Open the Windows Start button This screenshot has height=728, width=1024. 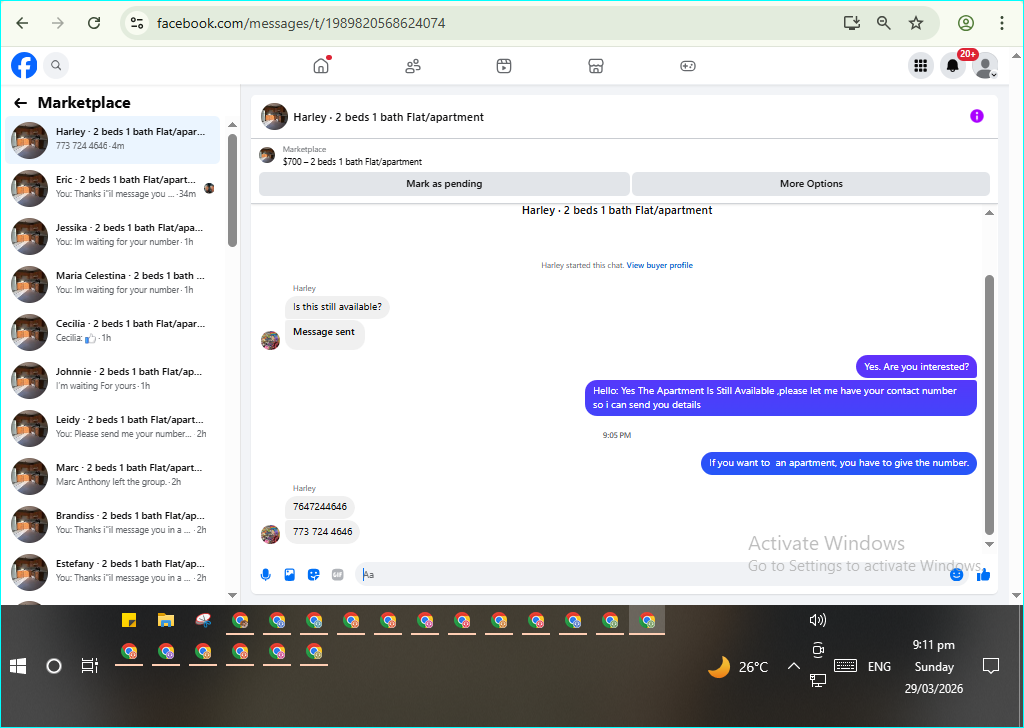click(18, 666)
